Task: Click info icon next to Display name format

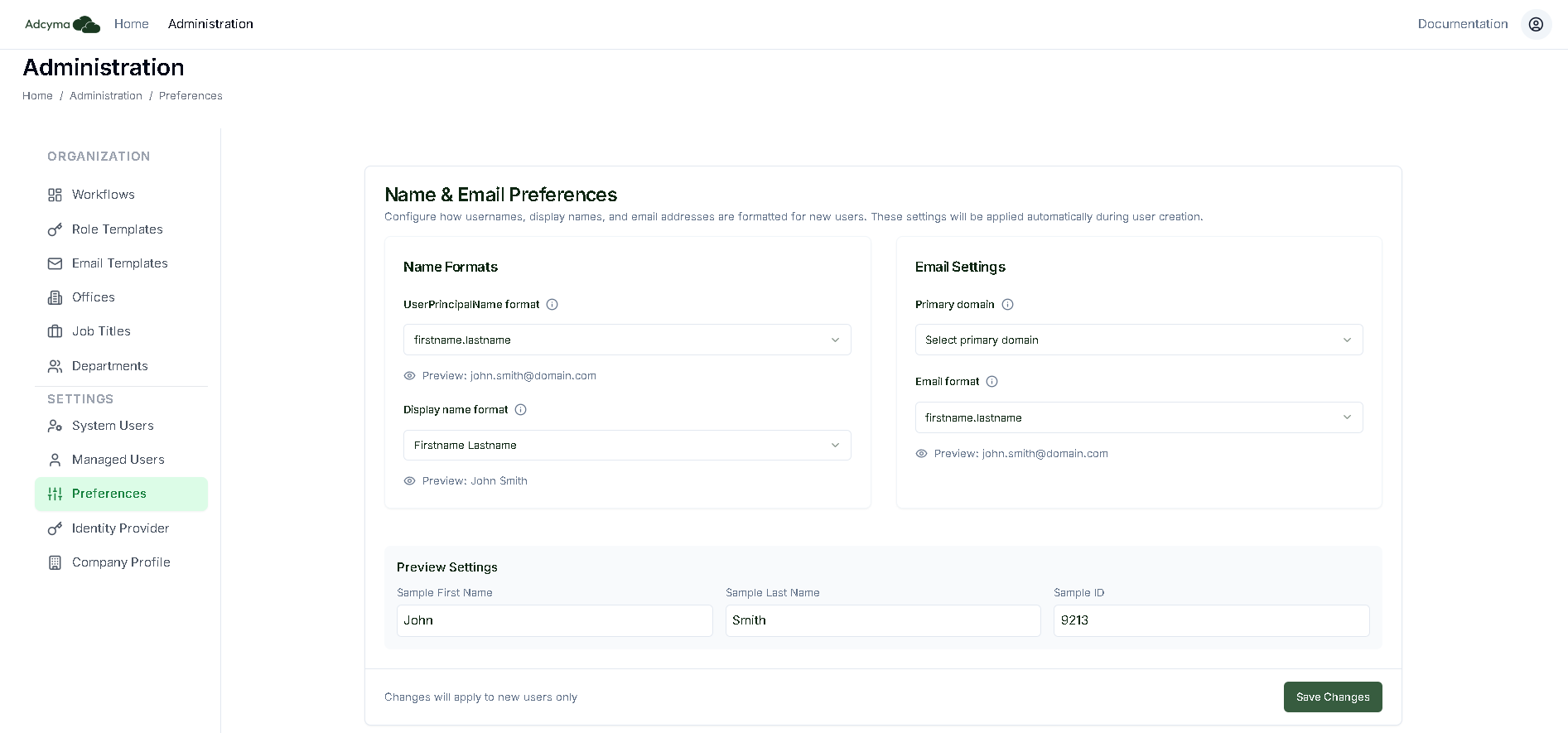Action: coord(521,410)
